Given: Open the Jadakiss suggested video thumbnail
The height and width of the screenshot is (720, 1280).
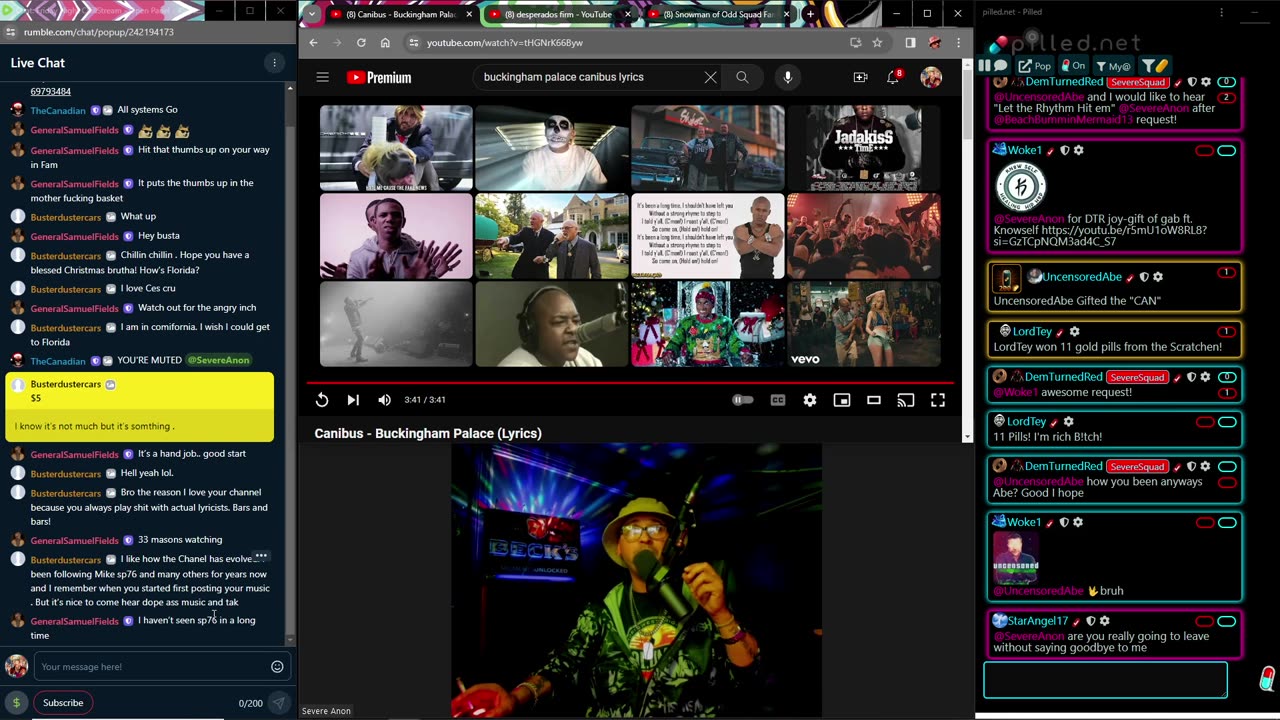Looking at the screenshot, I should pyautogui.click(x=863, y=148).
